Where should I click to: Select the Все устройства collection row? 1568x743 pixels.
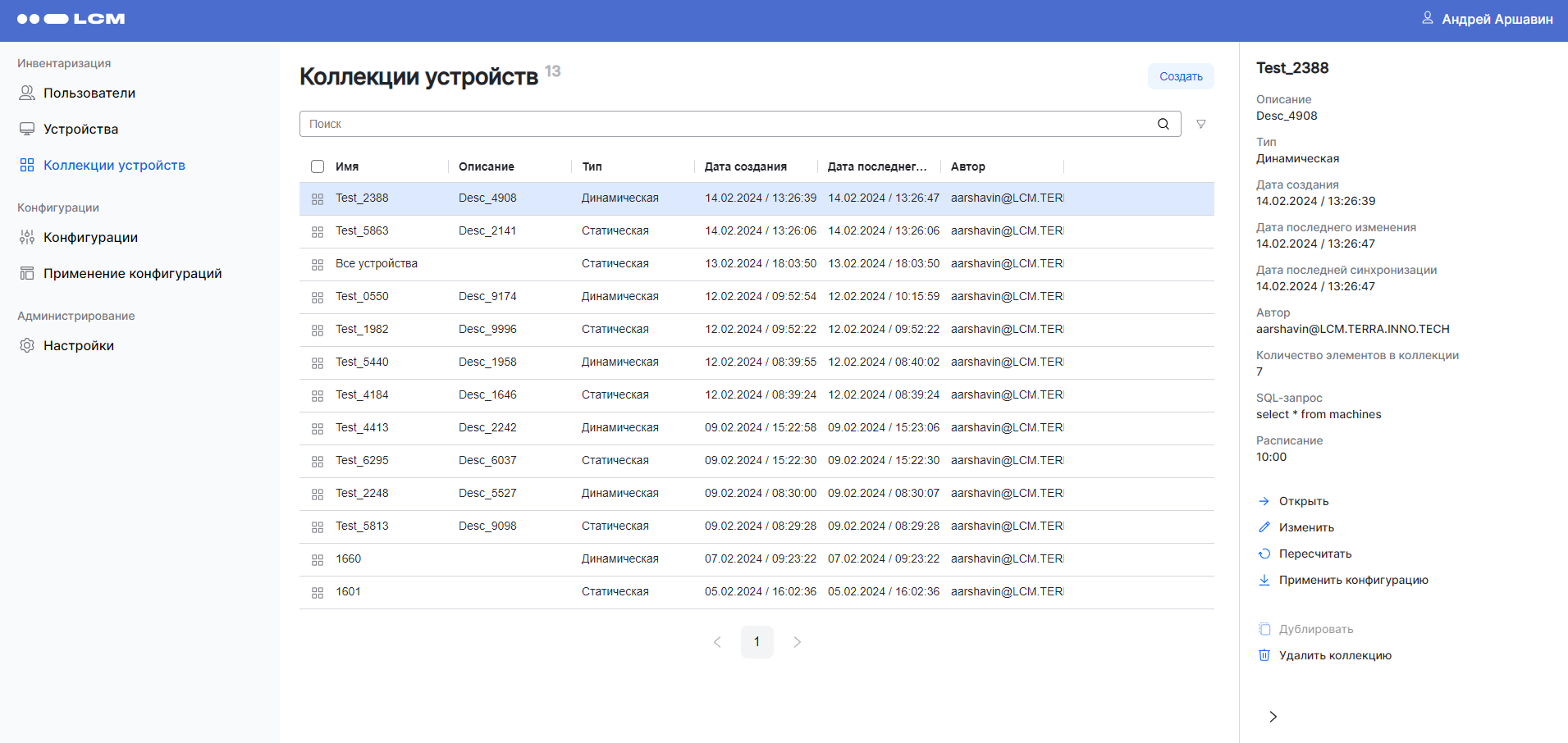[x=376, y=264]
